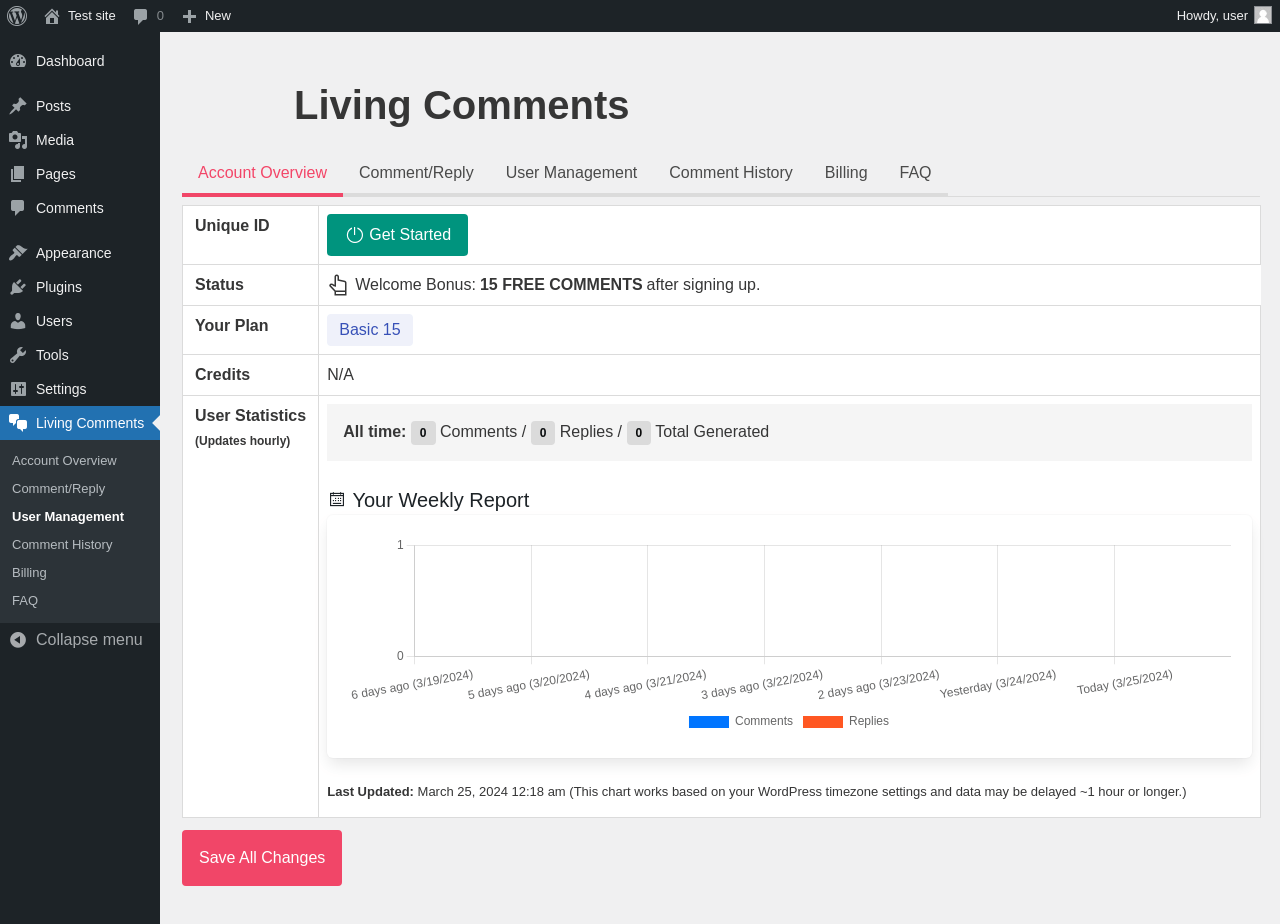1280x924 pixels.
Task: Click the Yesterday (3/24/2024) chart label
Action: tap(997, 685)
